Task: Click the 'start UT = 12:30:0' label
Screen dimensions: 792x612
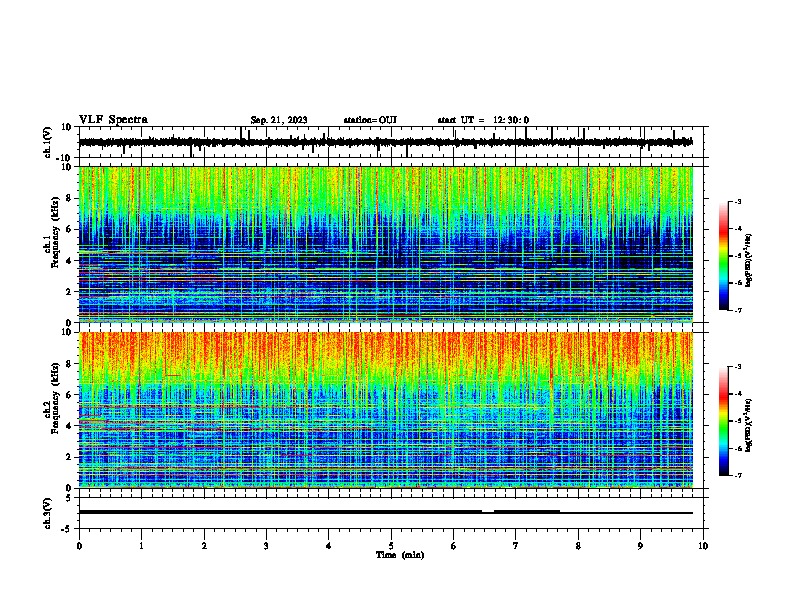Action: click(x=483, y=120)
